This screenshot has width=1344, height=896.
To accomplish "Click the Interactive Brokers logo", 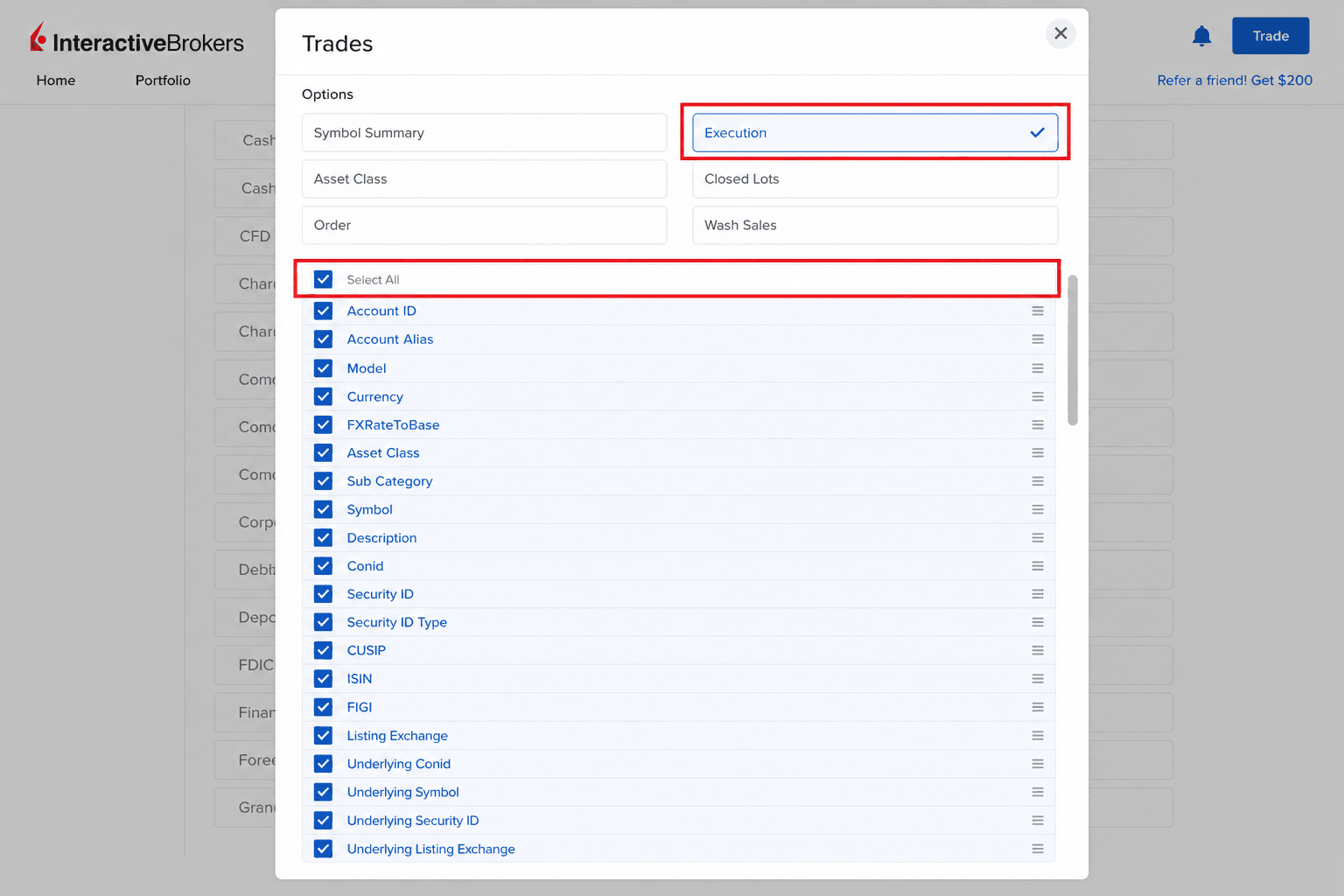I will tap(137, 39).
